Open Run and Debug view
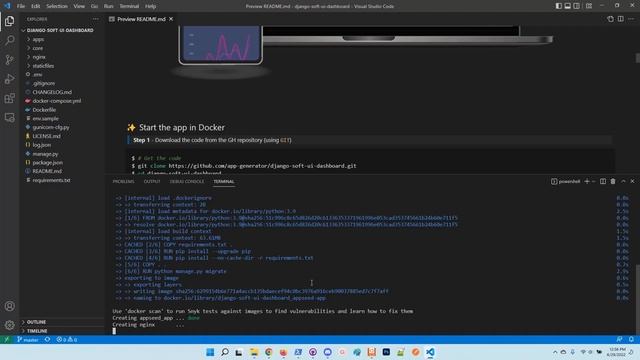The width and height of the screenshot is (640, 360). pyautogui.click(x=9, y=79)
